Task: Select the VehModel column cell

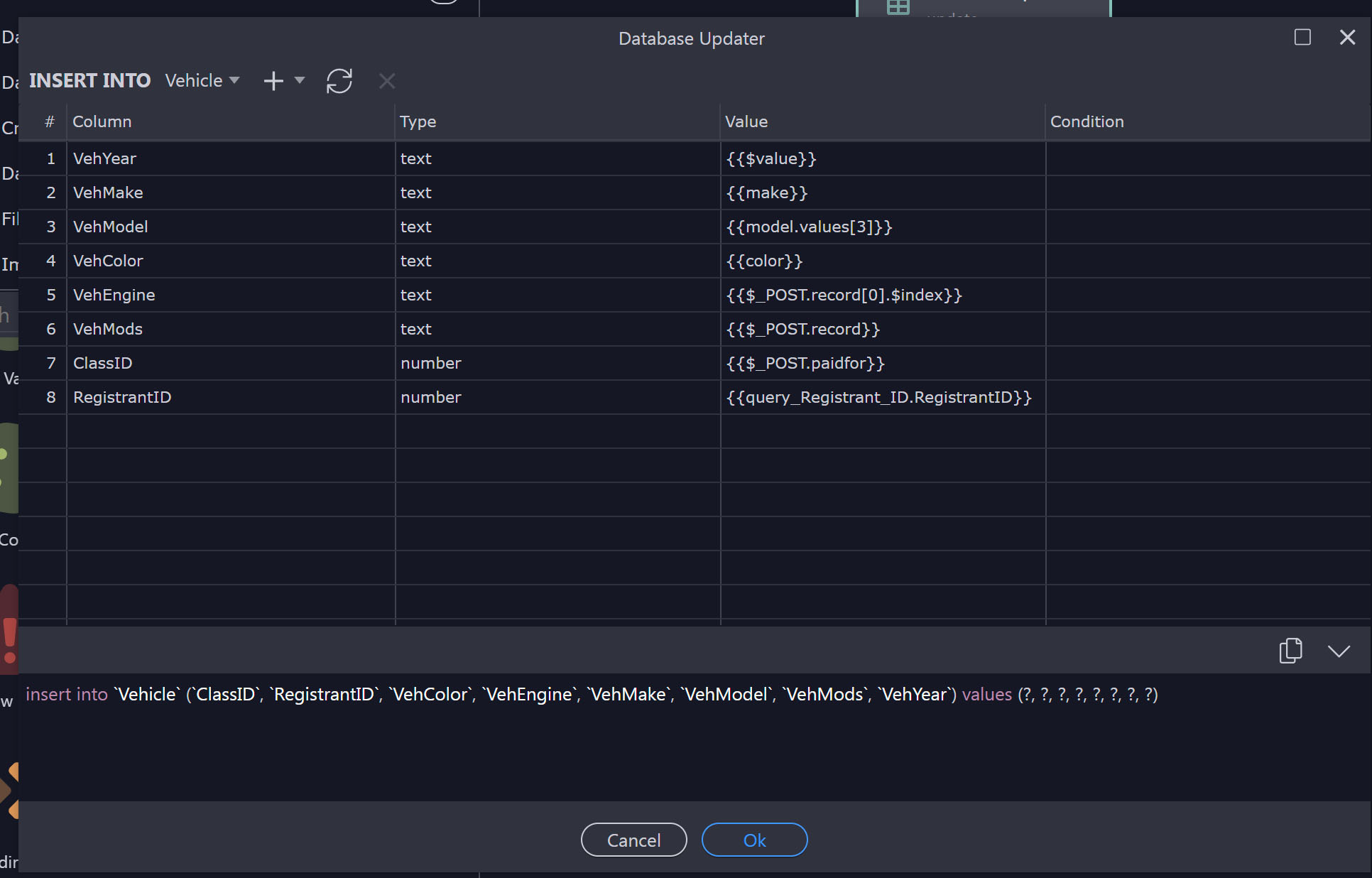Action: (x=231, y=227)
